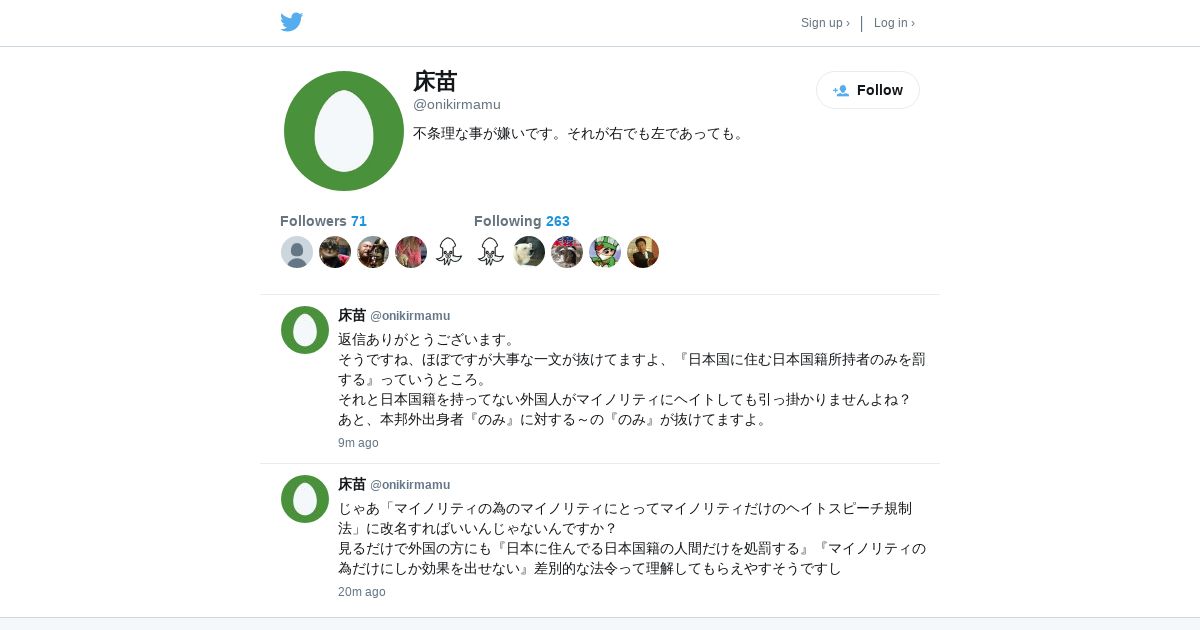Open the Following 263 list
The height and width of the screenshot is (630, 1200).
pyautogui.click(x=522, y=221)
